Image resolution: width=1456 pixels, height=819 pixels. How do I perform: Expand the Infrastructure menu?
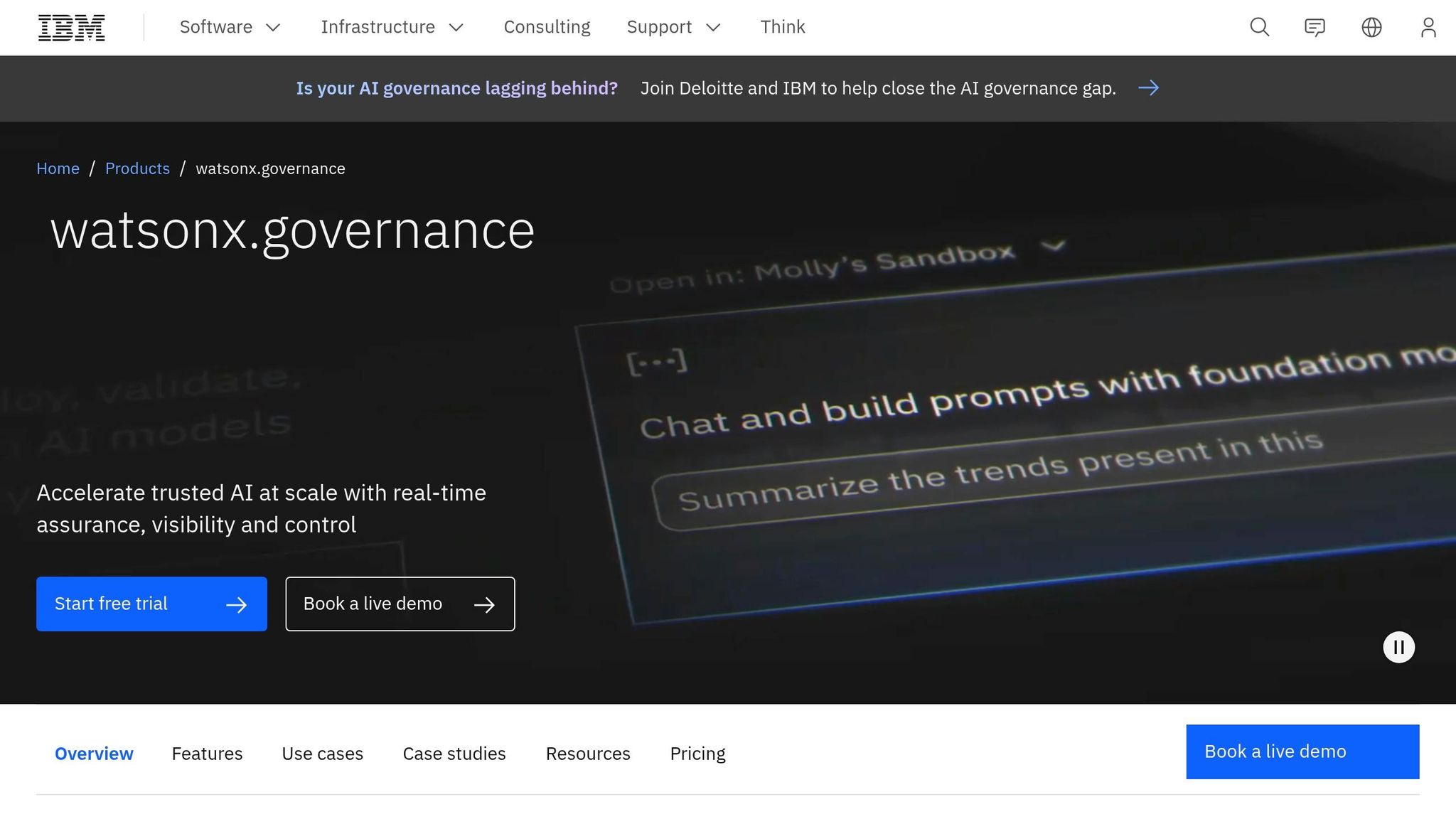click(x=392, y=27)
